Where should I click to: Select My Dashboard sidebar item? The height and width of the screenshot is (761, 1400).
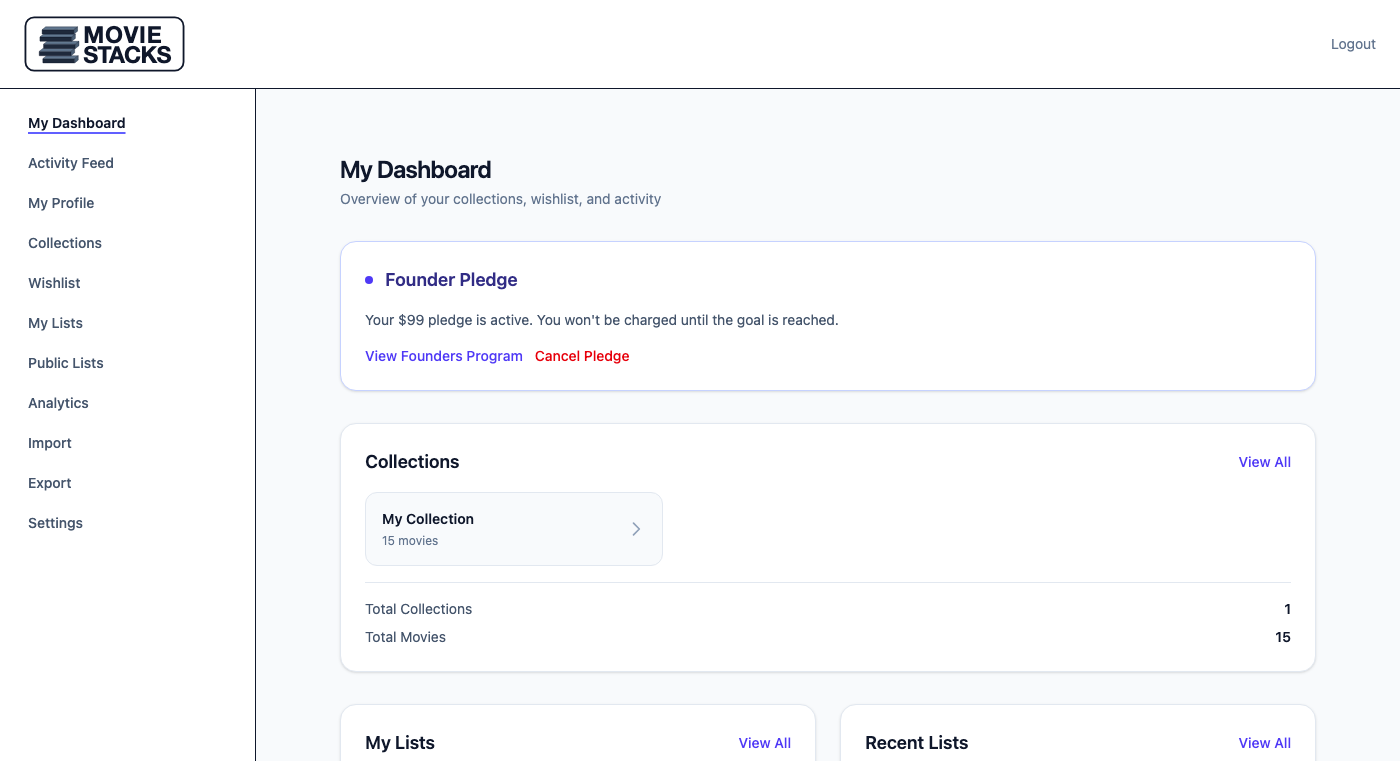pyautogui.click(x=77, y=123)
